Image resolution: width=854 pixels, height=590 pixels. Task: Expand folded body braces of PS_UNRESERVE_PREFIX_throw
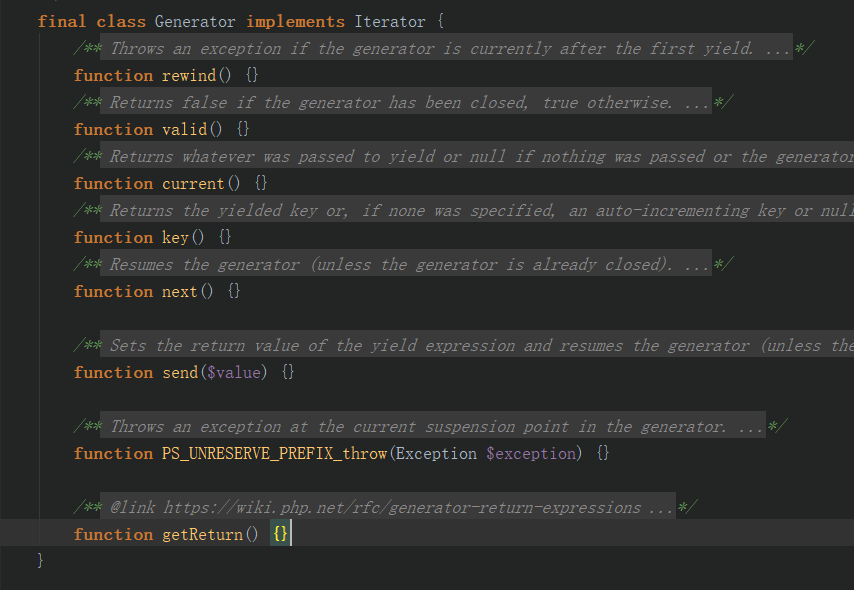[x=602, y=453]
